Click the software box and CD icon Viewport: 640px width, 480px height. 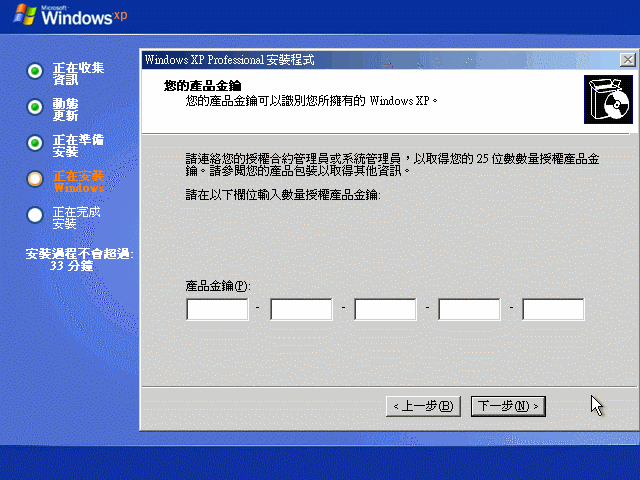(608, 99)
